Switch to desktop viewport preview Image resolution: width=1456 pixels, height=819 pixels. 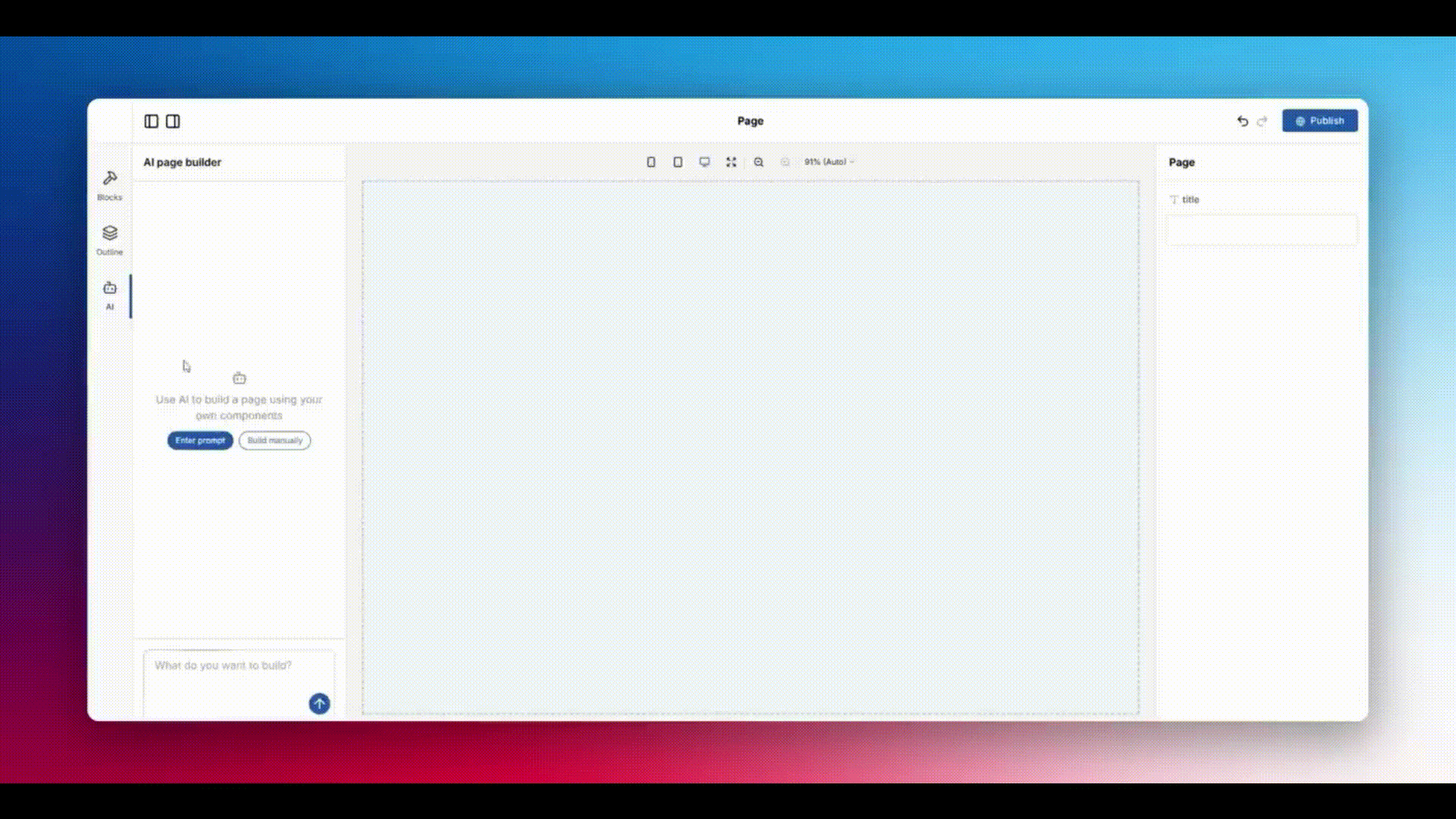pyautogui.click(x=704, y=162)
